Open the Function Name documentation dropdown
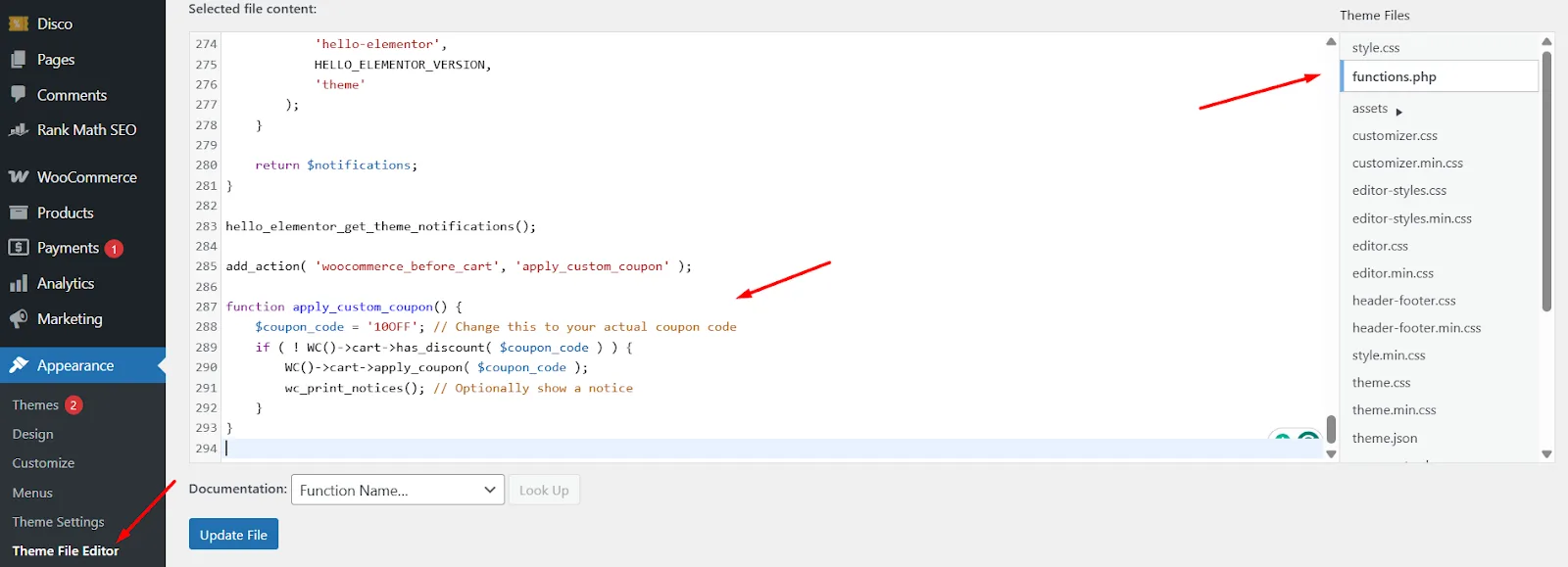The image size is (1568, 567). [x=398, y=490]
